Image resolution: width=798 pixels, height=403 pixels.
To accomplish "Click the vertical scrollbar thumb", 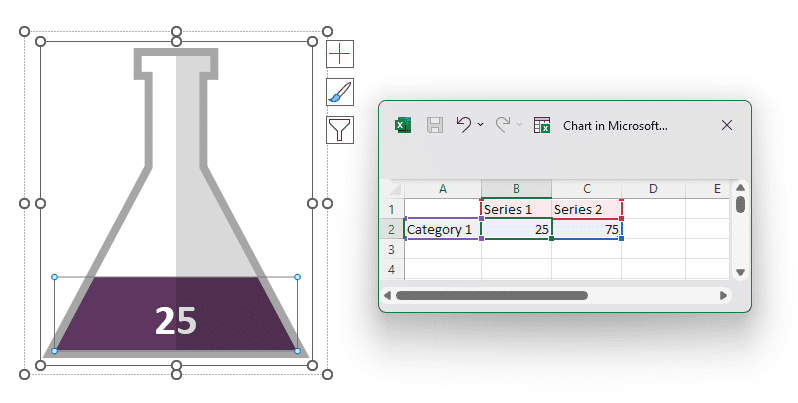I will 740,205.
